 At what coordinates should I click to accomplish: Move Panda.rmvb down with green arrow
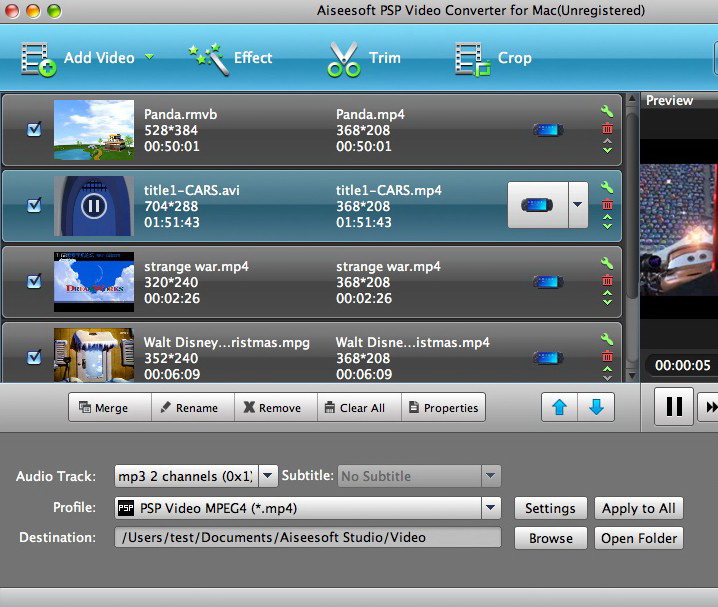(x=607, y=150)
